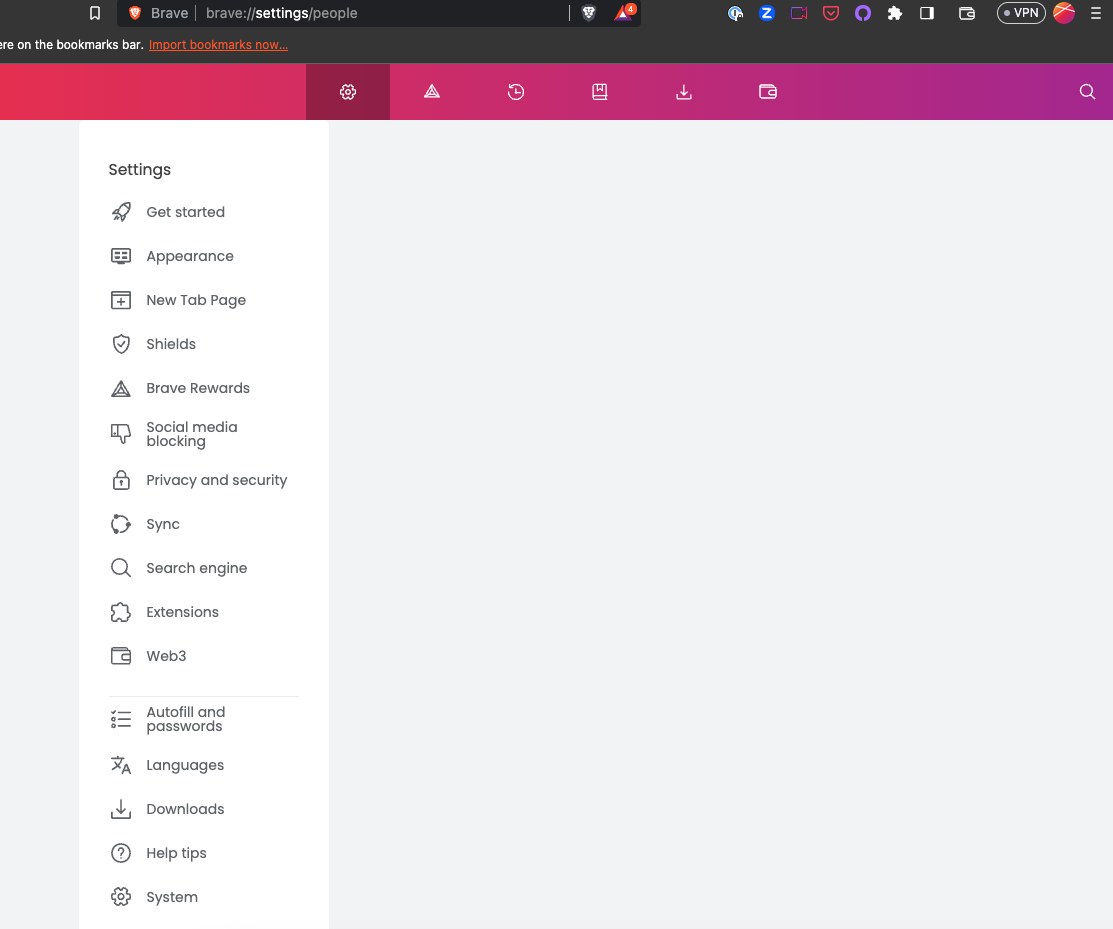Select Autofill and passwords in the sidebar
Viewport: 1113px width, 929px height.
point(185,719)
